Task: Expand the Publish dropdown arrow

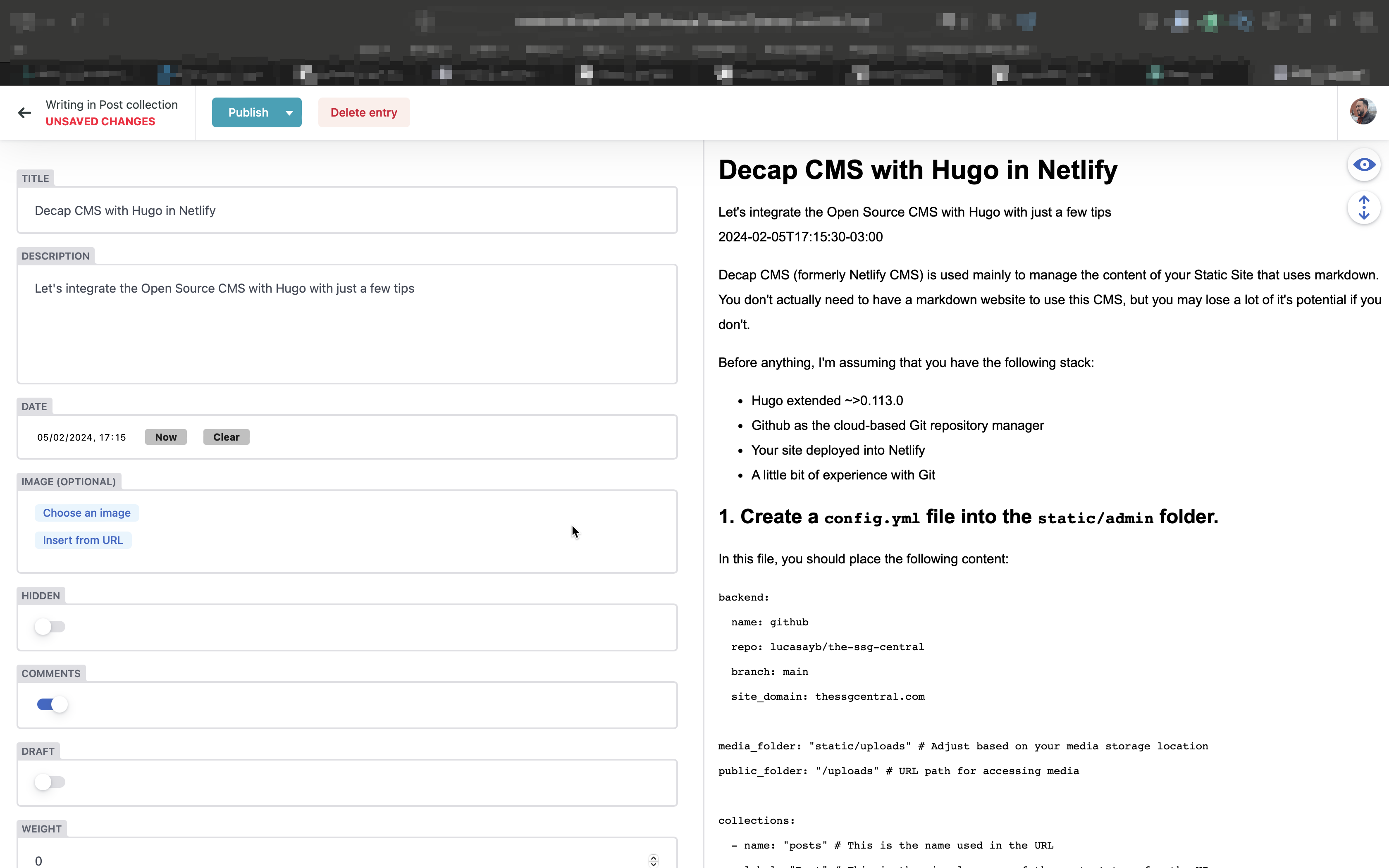Action: pyautogui.click(x=289, y=113)
